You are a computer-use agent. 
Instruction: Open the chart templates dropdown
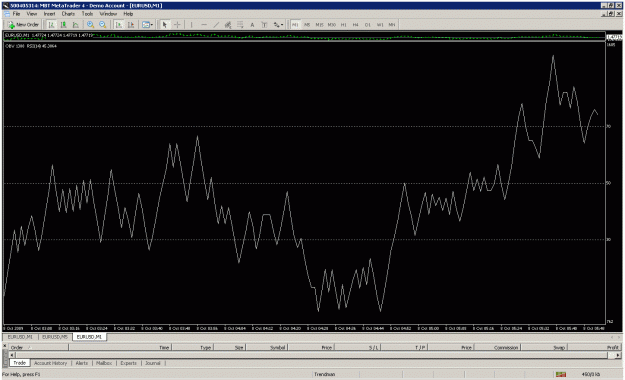point(147,25)
